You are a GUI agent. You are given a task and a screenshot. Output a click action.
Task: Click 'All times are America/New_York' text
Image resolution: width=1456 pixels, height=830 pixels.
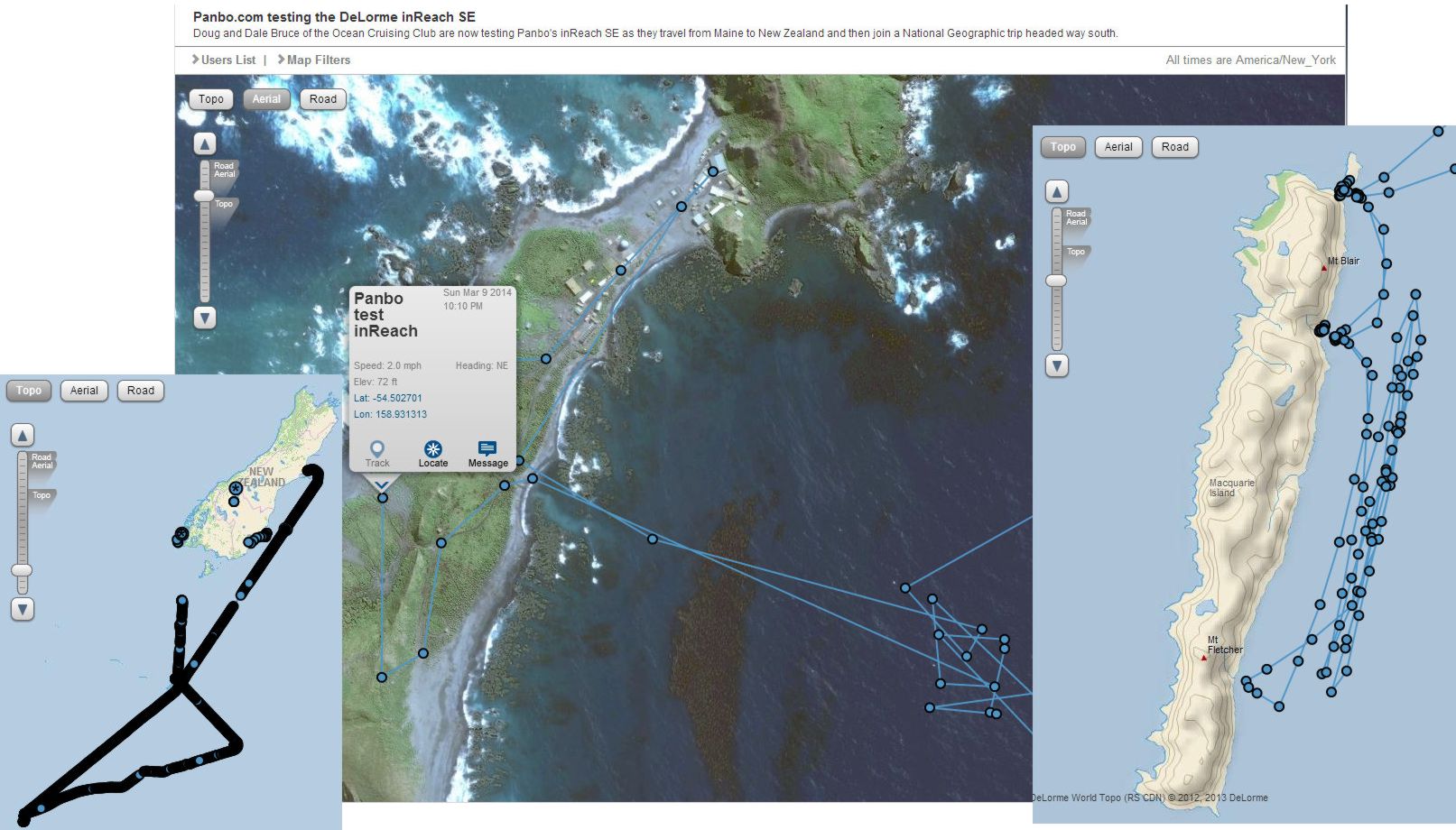point(1250,60)
